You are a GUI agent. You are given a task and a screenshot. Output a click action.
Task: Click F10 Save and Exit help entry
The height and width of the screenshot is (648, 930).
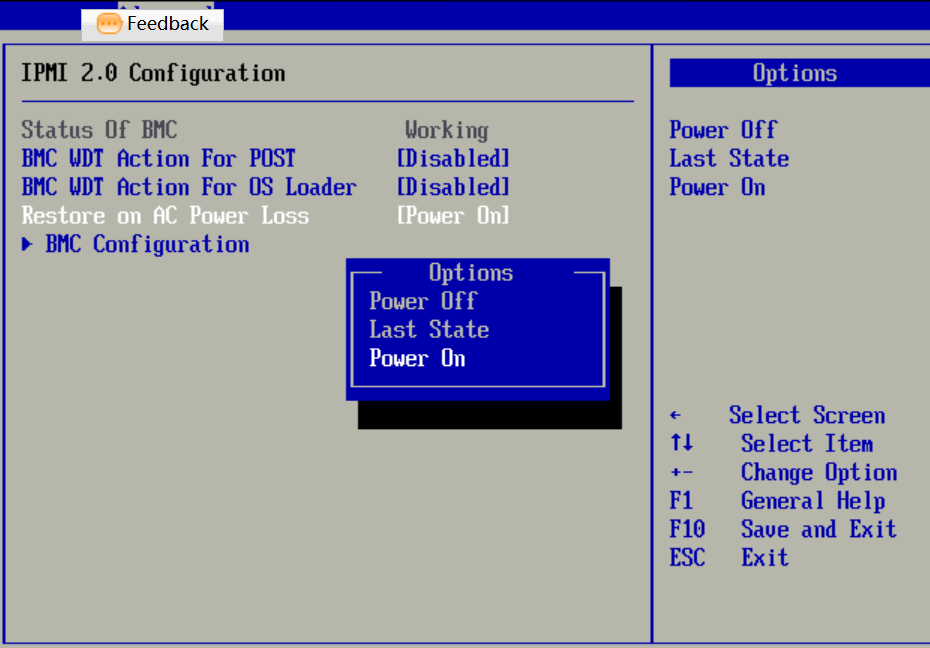coord(782,530)
